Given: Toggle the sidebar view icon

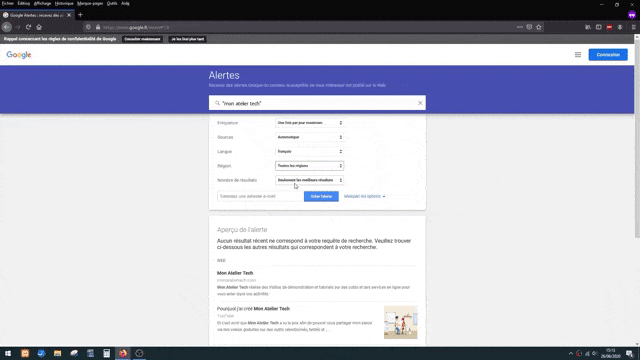Looking at the screenshot, I should tap(598, 27).
